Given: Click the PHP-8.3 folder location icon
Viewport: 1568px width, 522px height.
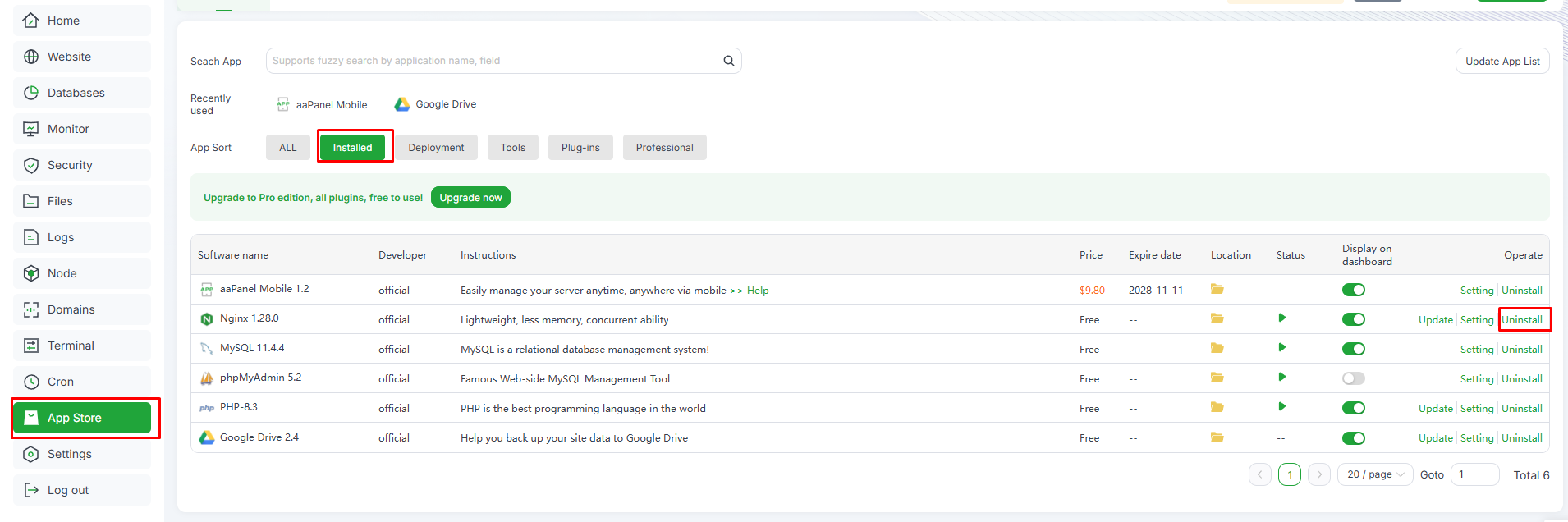Looking at the screenshot, I should (1217, 407).
